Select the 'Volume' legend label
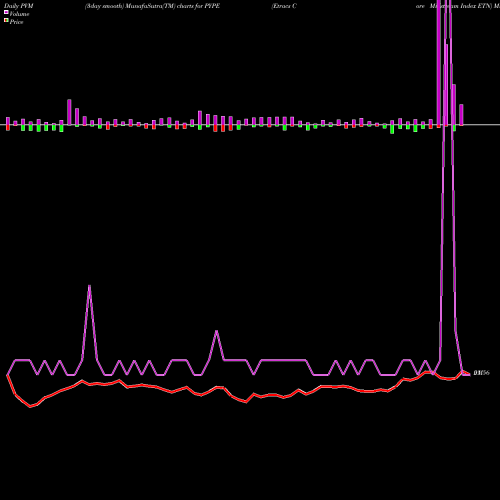The width and height of the screenshot is (500, 500). [19, 14]
